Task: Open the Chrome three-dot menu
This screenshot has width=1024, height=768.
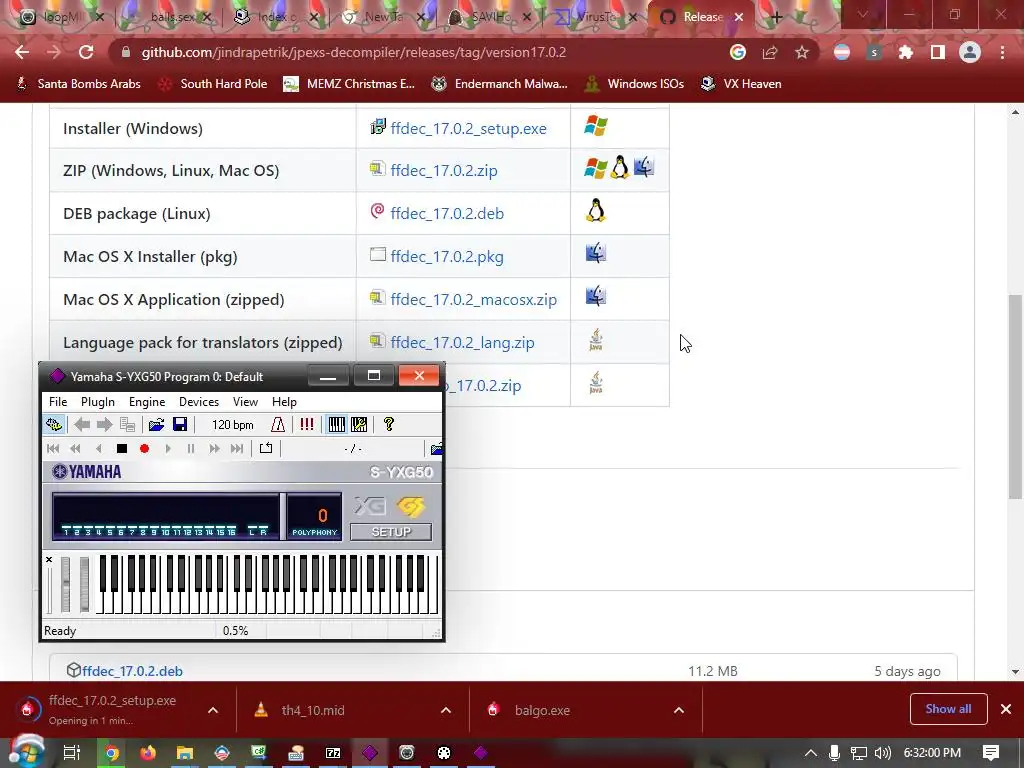Action: (x=1002, y=52)
